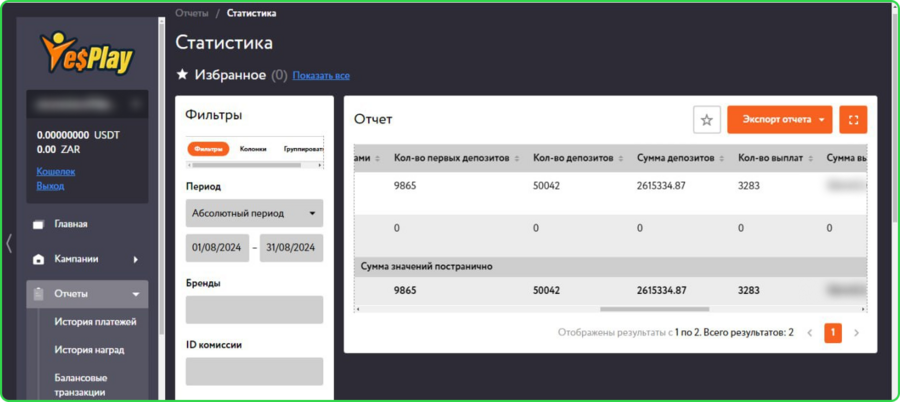The width and height of the screenshot is (900, 402).
Task: Select page 1 in pagination
Action: pos(833,333)
